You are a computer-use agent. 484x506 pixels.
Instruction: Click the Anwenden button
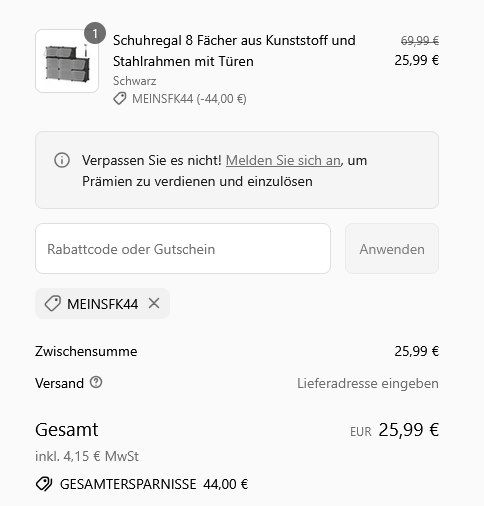click(392, 249)
